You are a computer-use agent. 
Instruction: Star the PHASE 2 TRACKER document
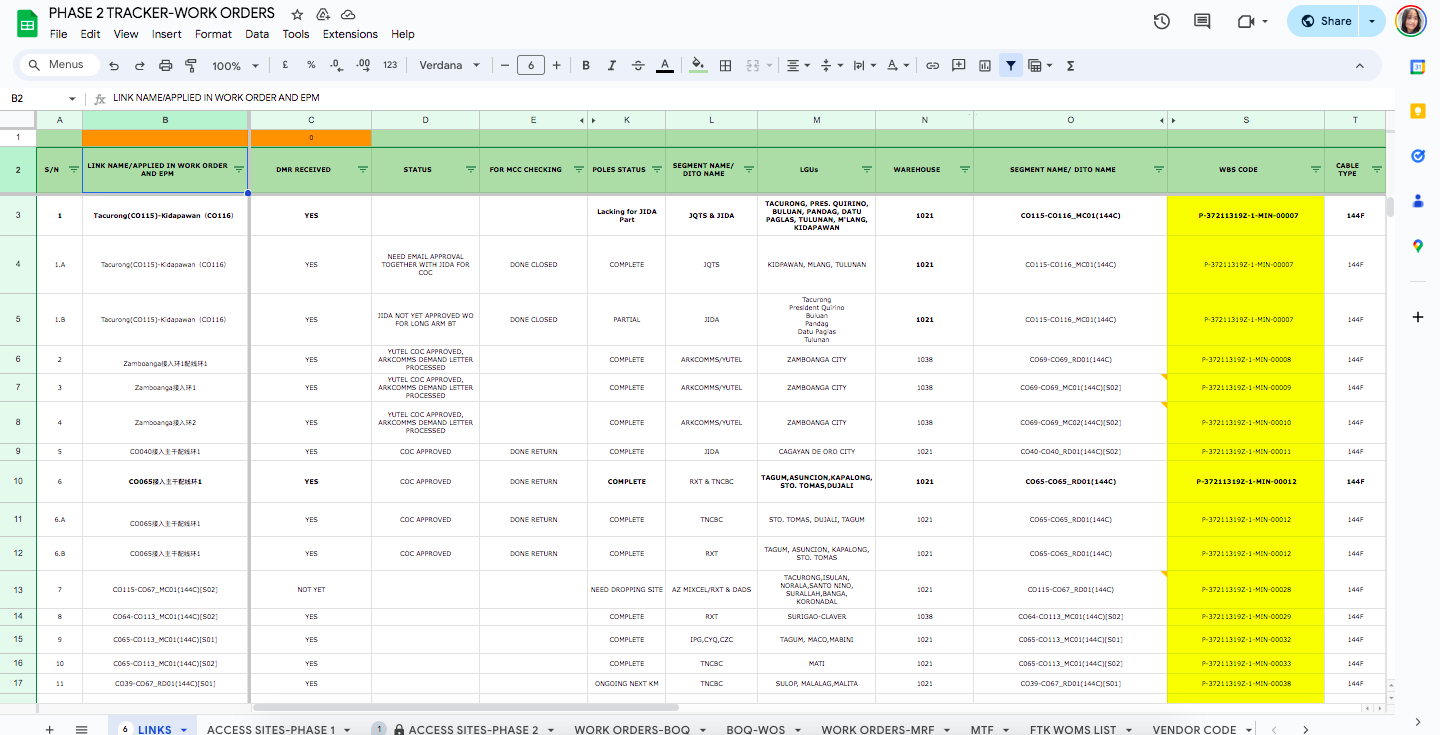click(x=297, y=15)
